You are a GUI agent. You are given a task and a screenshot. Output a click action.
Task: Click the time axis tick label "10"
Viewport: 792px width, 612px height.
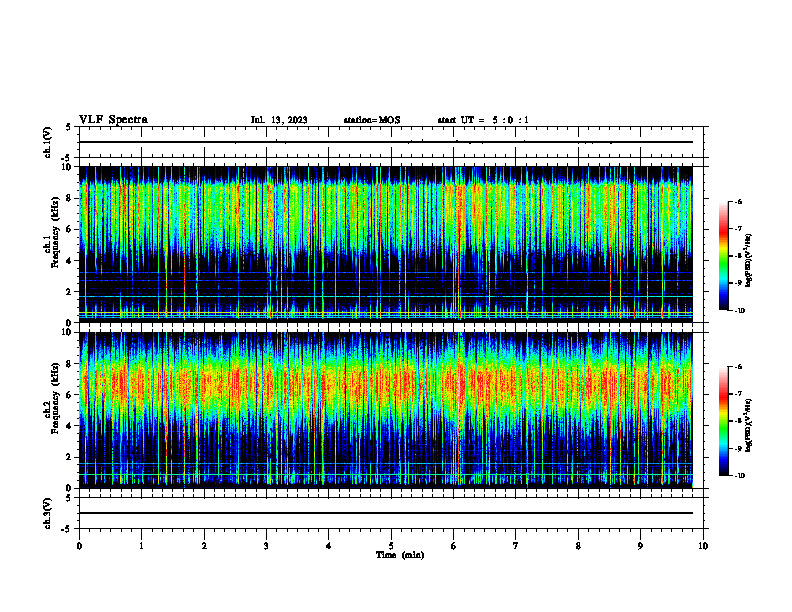click(703, 546)
